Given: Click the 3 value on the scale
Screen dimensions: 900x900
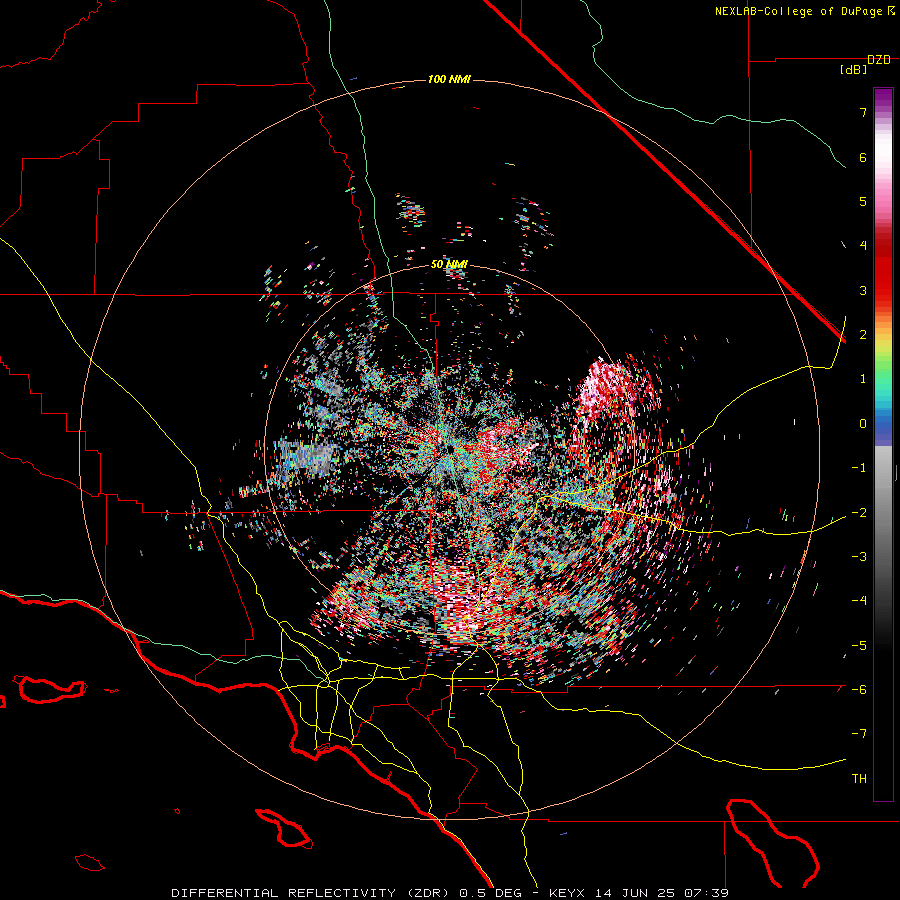Looking at the screenshot, I should click(863, 290).
